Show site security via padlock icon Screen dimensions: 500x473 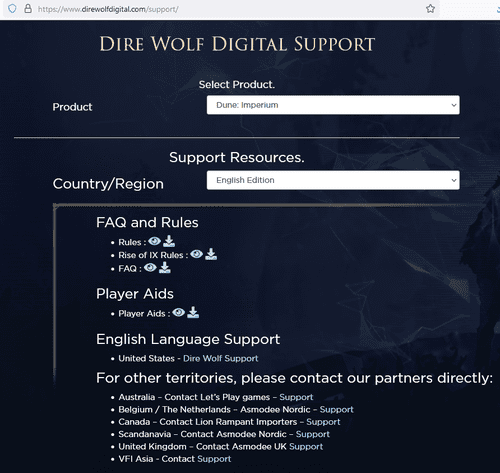tap(28, 9)
